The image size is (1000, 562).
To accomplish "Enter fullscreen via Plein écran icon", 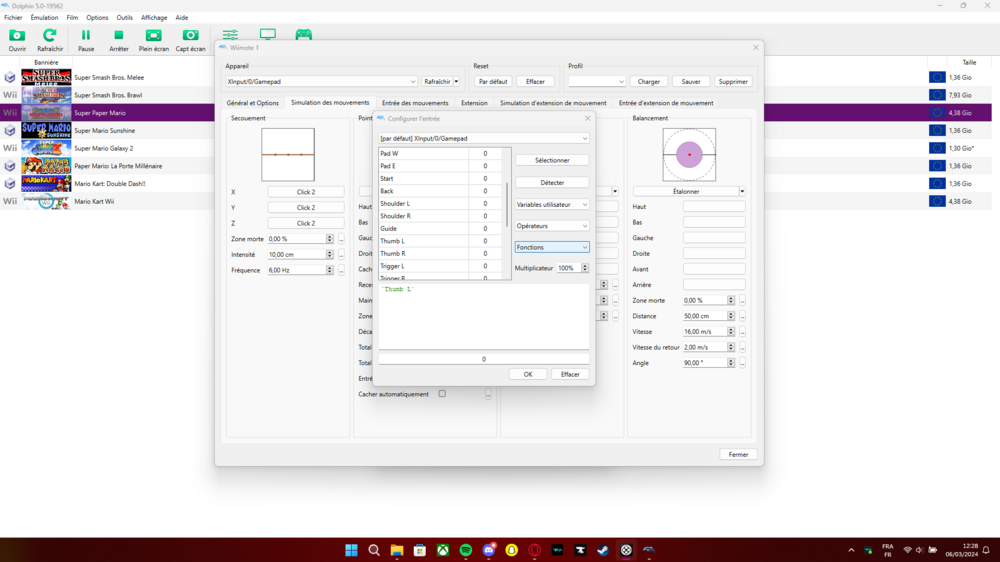I will pyautogui.click(x=153, y=36).
